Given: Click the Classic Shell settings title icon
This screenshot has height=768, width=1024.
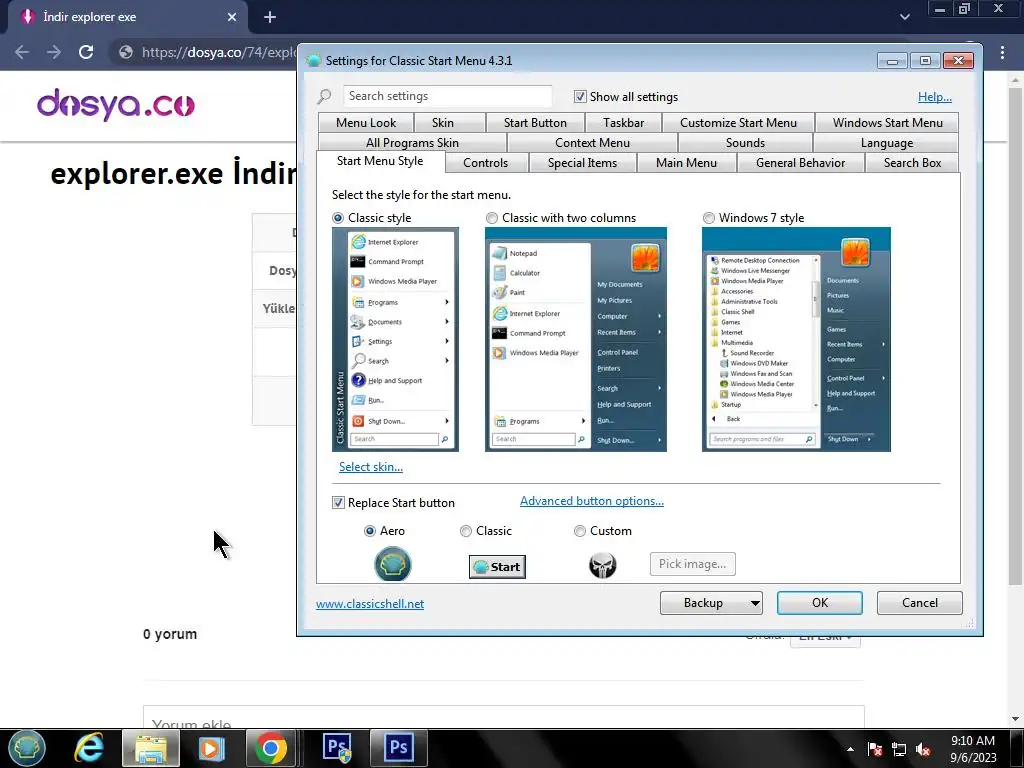Looking at the screenshot, I should pos(313,61).
